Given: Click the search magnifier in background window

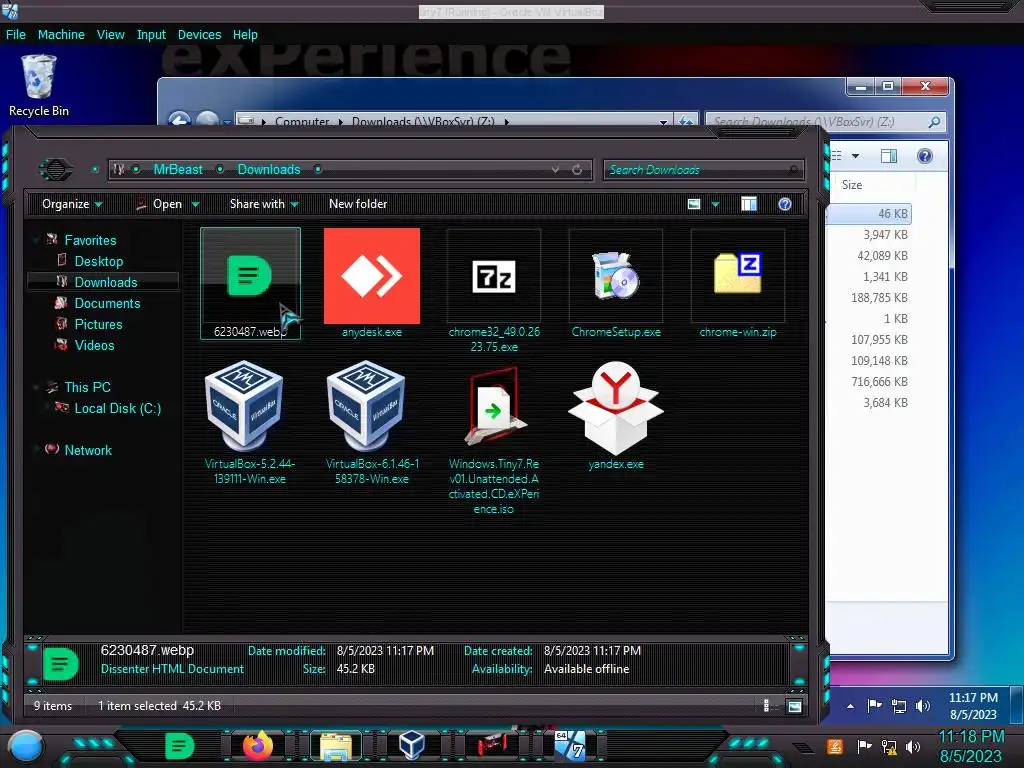Looking at the screenshot, I should tap(934, 121).
